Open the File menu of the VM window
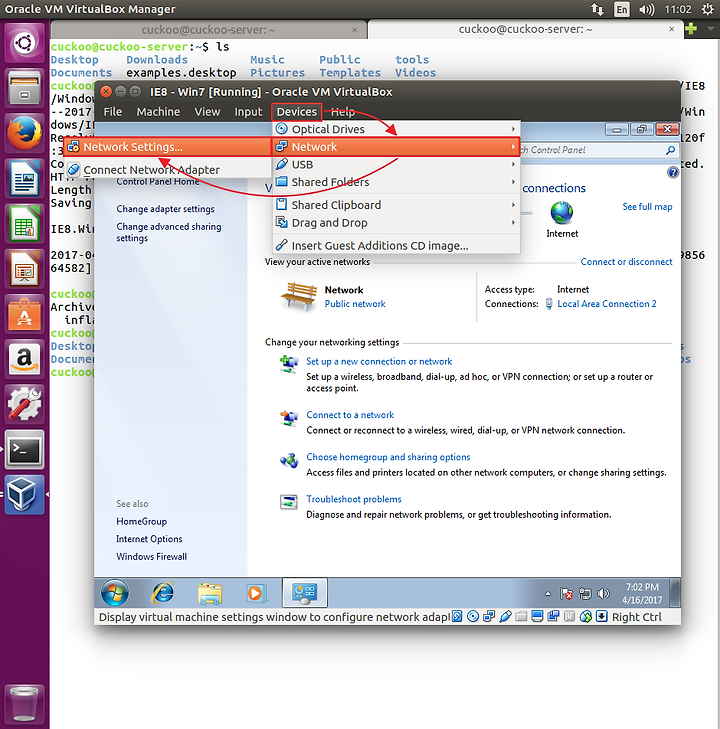 113,112
